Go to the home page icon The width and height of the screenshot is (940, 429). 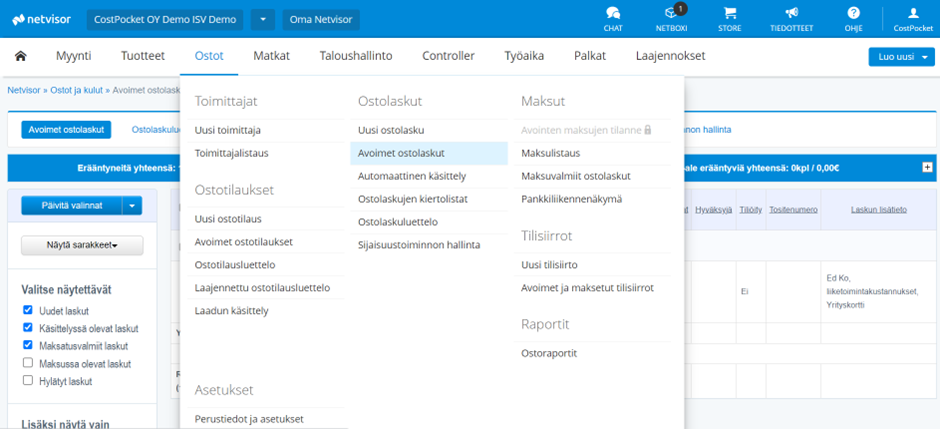(x=21, y=56)
